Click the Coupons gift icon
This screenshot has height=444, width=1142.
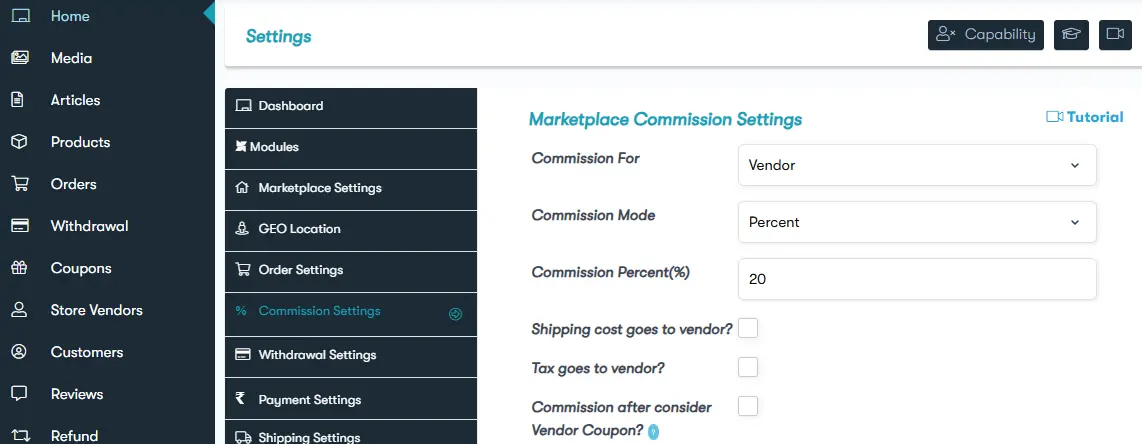(19, 268)
